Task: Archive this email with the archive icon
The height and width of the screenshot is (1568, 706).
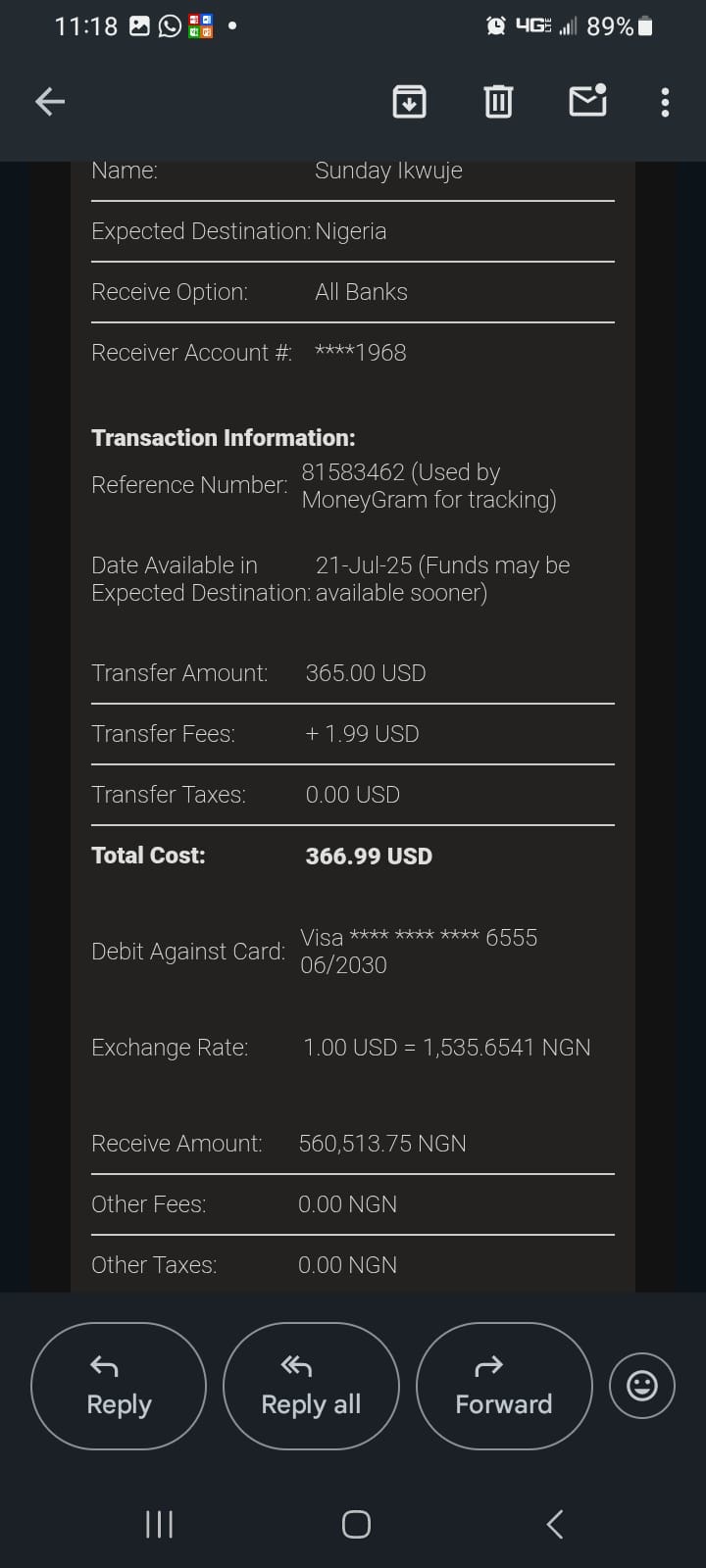Action: tap(409, 101)
